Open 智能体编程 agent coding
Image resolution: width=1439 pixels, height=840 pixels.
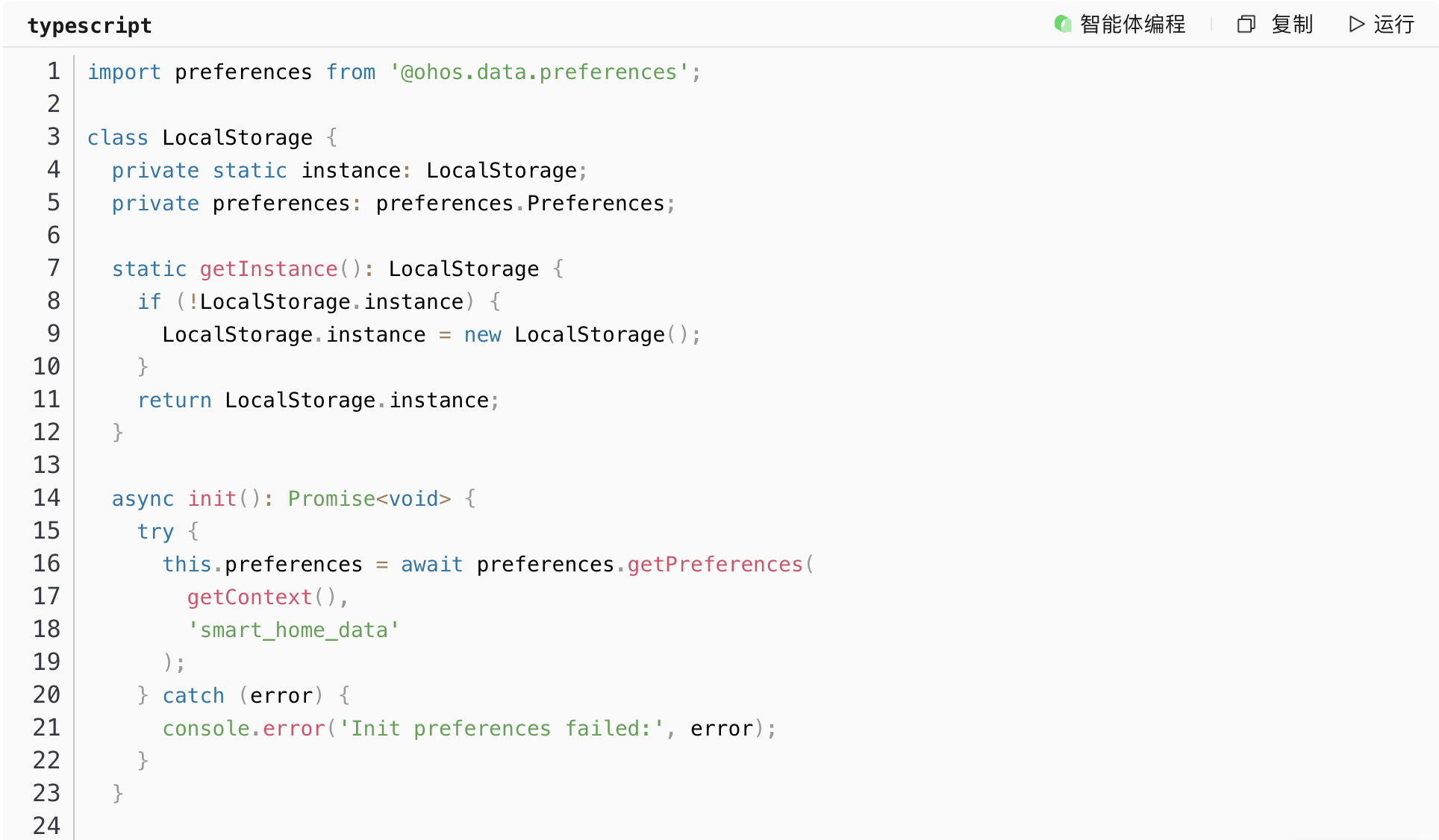coord(1131,25)
